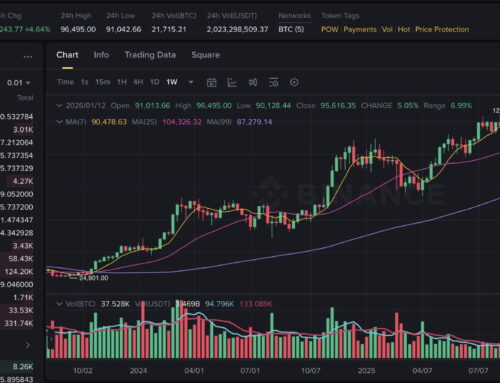Click the Range value 6.99%
Screen dimensions: 500x383
461,106
